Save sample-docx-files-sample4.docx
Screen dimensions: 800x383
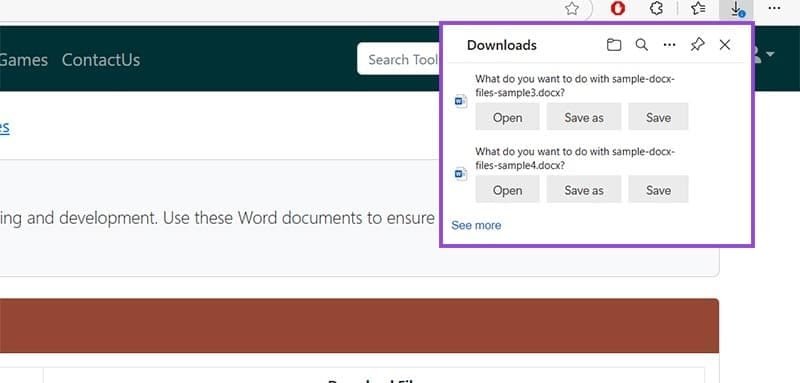[x=658, y=189]
